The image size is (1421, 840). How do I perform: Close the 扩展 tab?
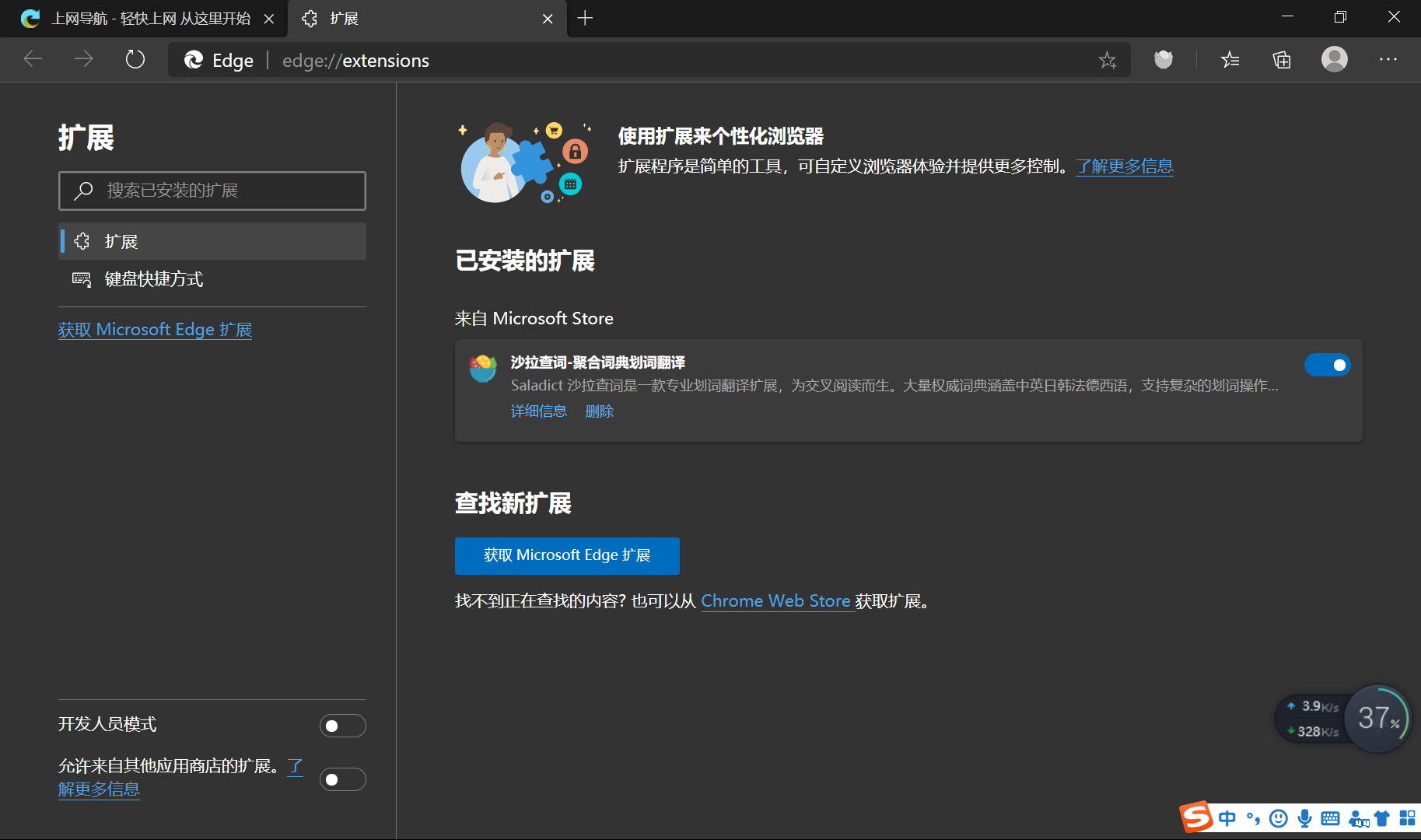pyautogui.click(x=548, y=19)
